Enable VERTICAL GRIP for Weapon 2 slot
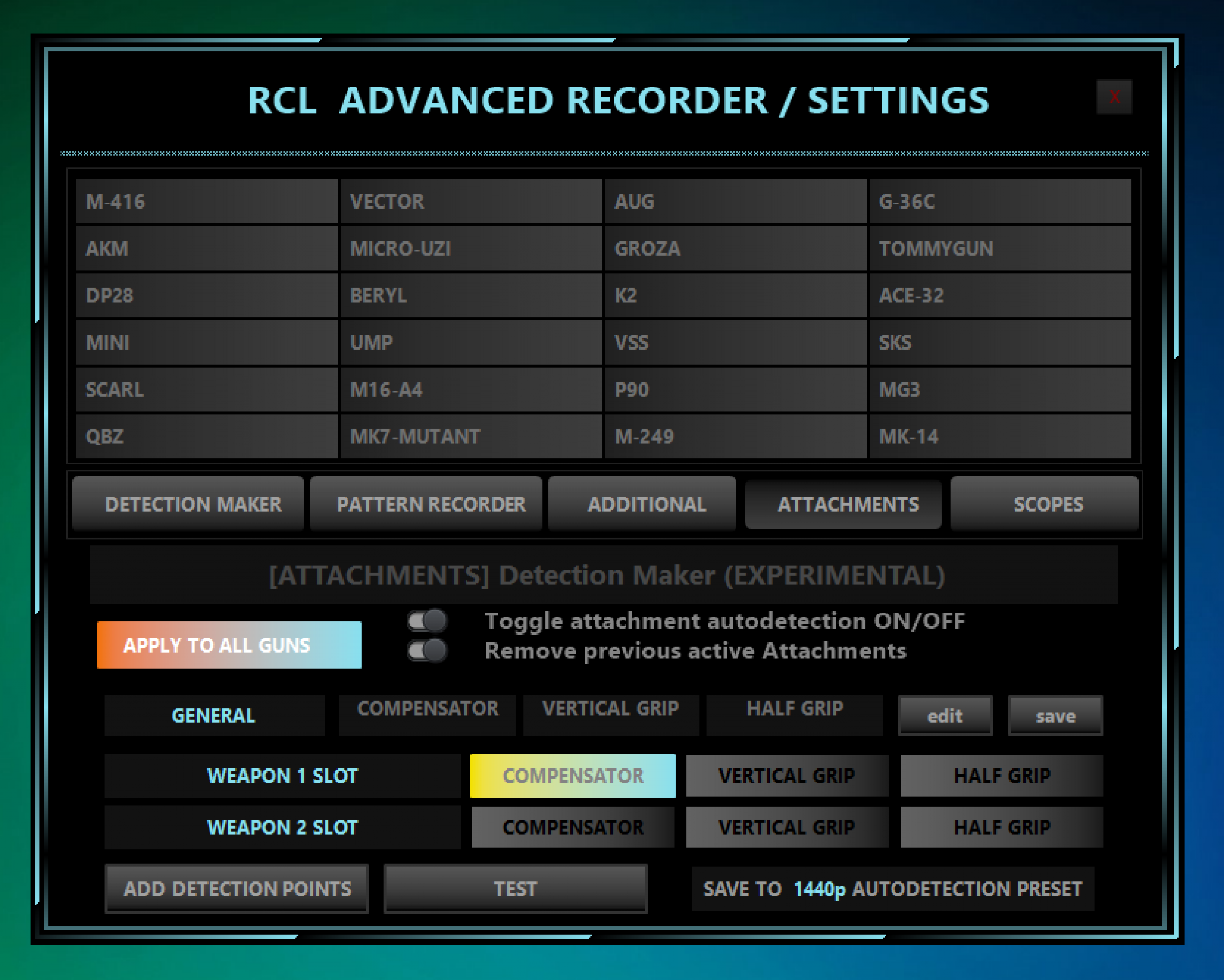The image size is (1224, 980). click(787, 827)
